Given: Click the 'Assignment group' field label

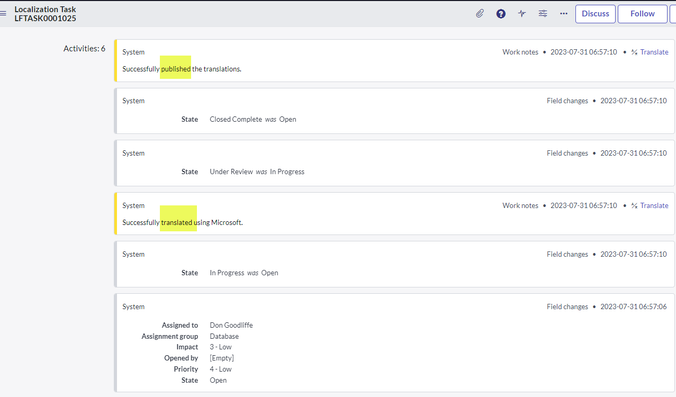Looking at the screenshot, I should click(x=170, y=336).
